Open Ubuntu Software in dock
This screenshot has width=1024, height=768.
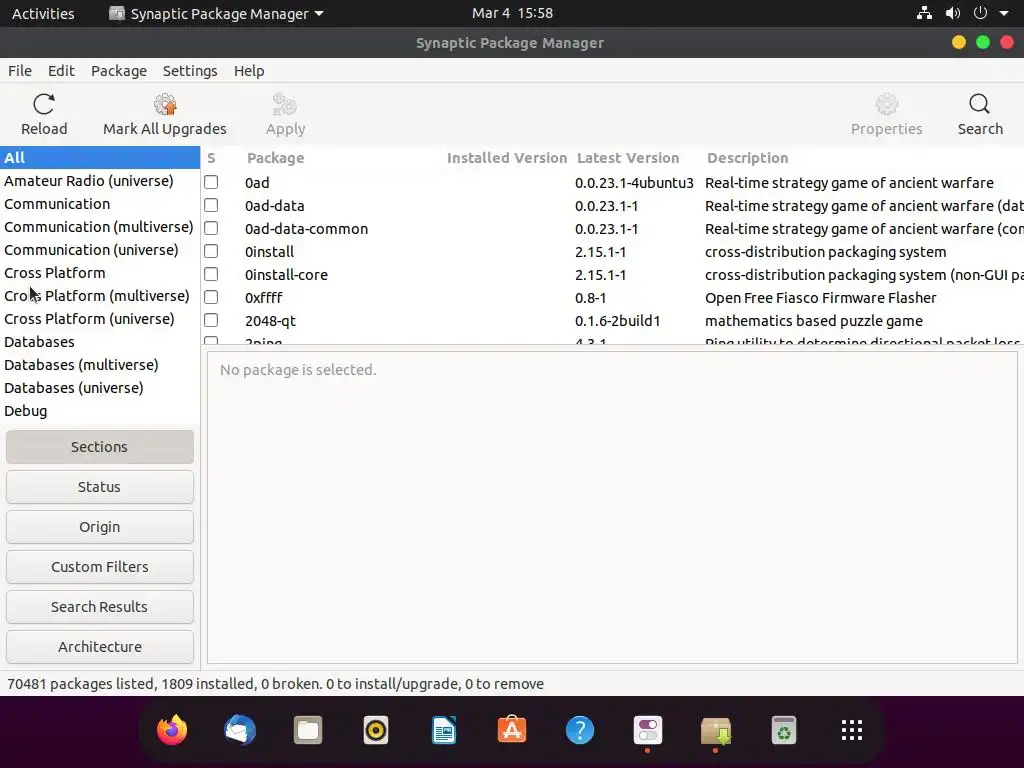(x=511, y=730)
